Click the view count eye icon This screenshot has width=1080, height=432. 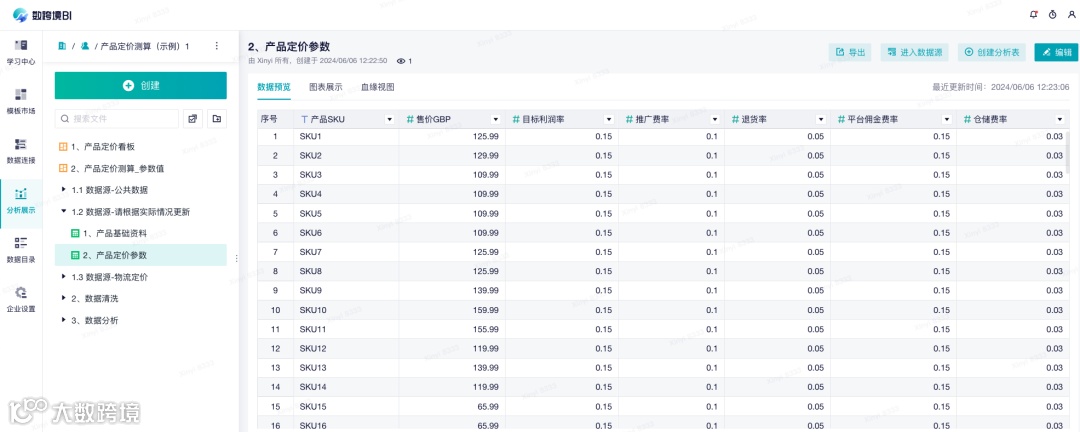(401, 61)
